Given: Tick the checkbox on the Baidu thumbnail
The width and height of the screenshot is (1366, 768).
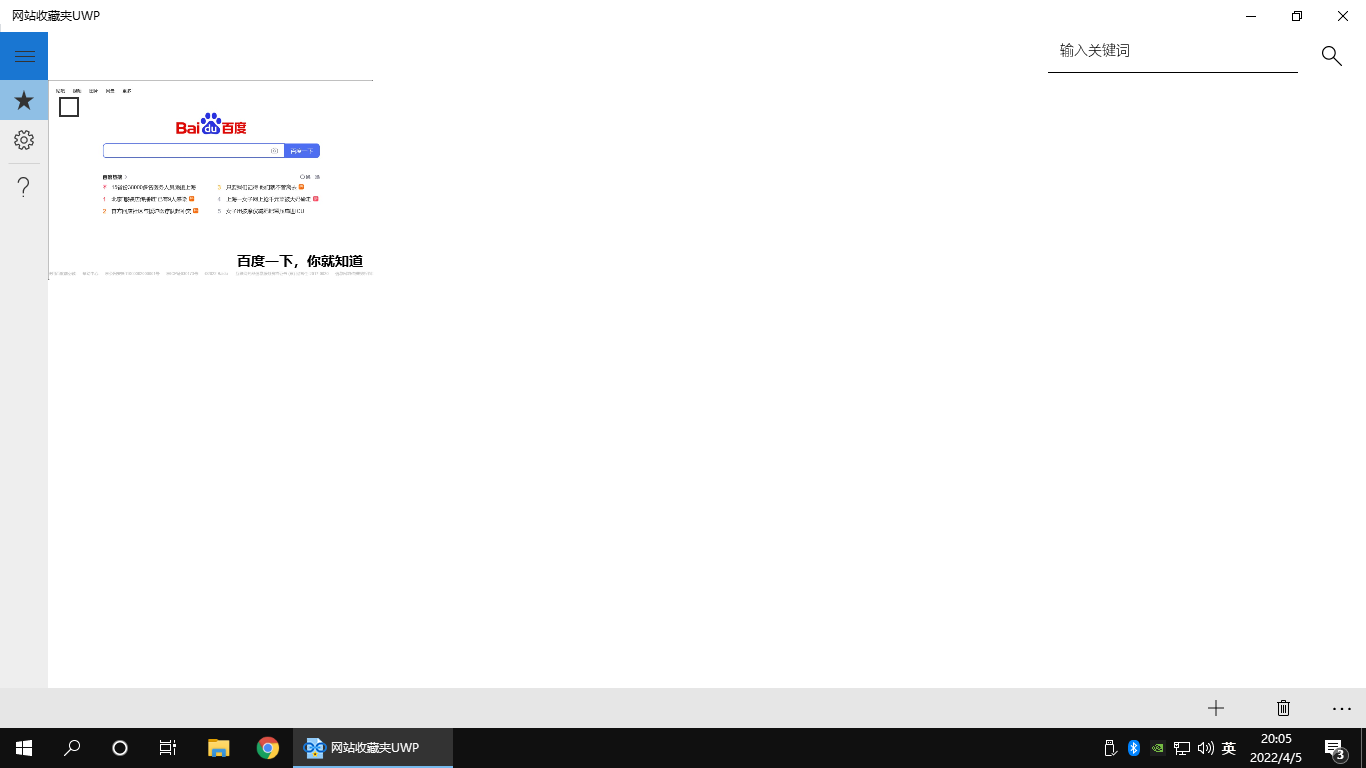Looking at the screenshot, I should click(69, 107).
